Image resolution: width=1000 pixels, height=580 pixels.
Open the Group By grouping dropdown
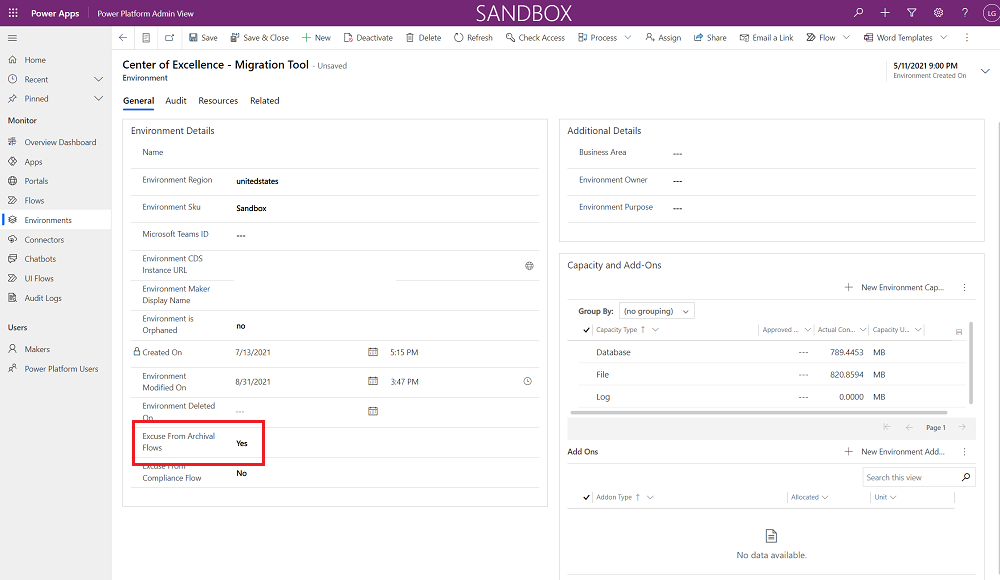(x=655, y=310)
